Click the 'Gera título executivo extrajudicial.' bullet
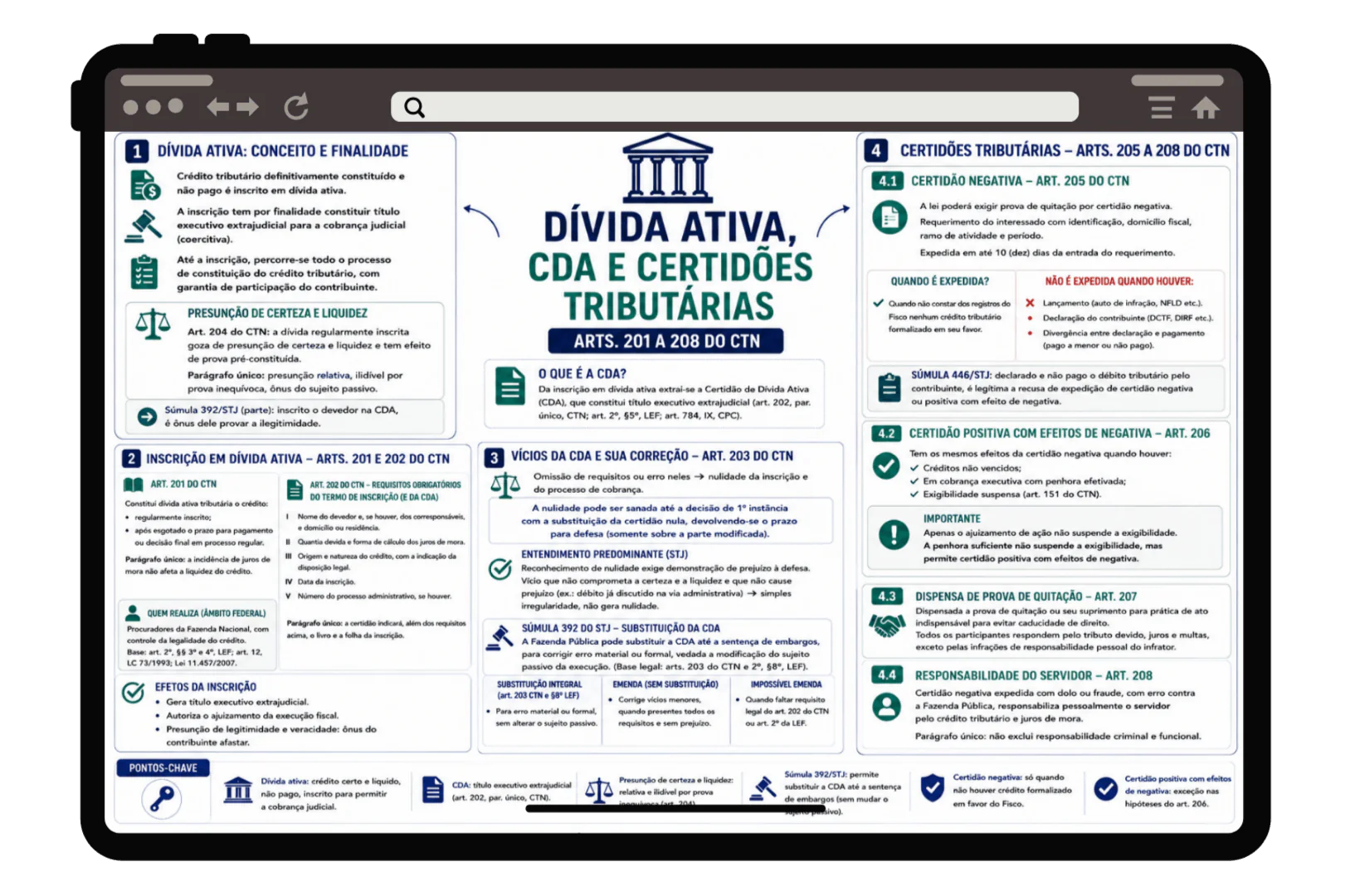 click(x=237, y=702)
